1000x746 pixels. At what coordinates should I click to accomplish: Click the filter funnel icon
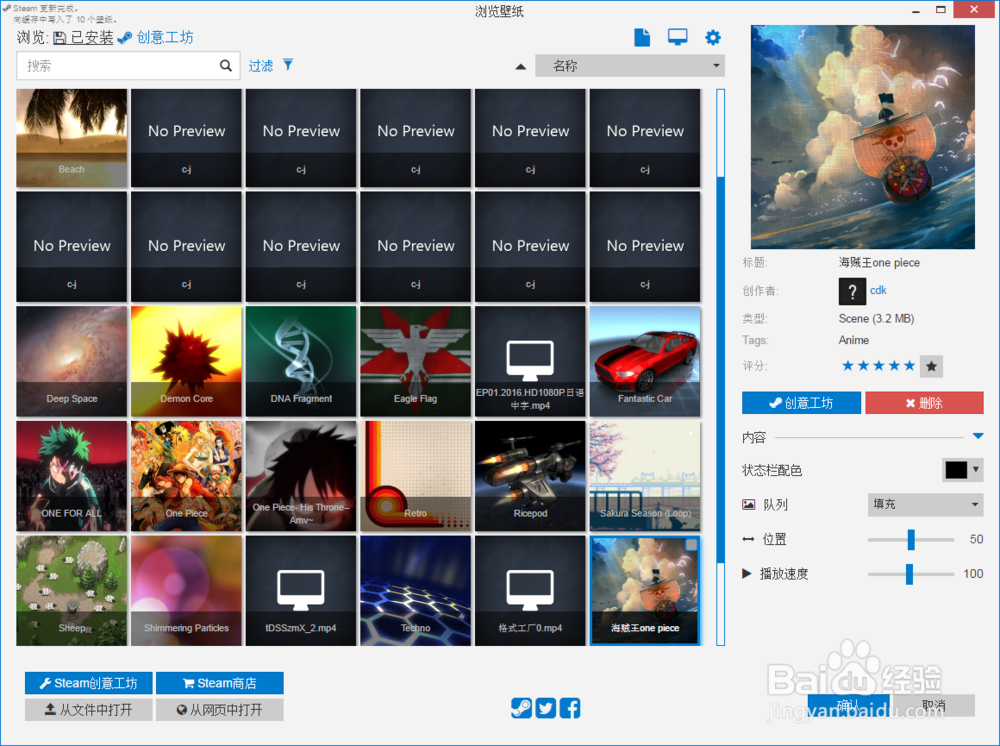tap(288, 64)
